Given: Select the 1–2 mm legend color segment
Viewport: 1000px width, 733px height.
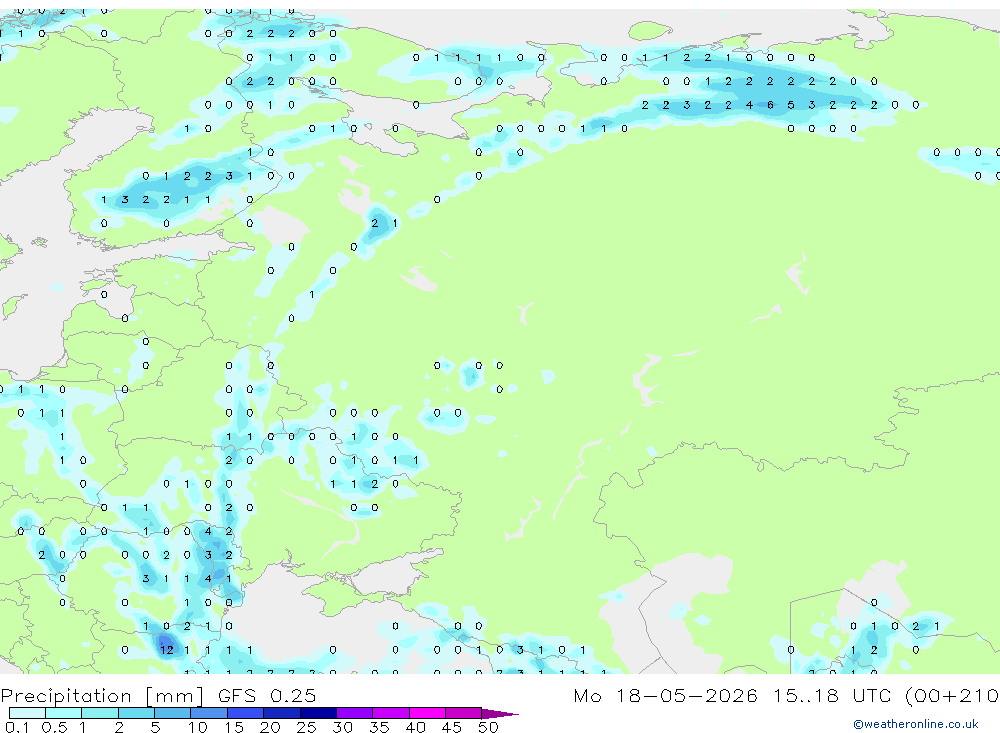Looking at the screenshot, I should click(x=100, y=713).
